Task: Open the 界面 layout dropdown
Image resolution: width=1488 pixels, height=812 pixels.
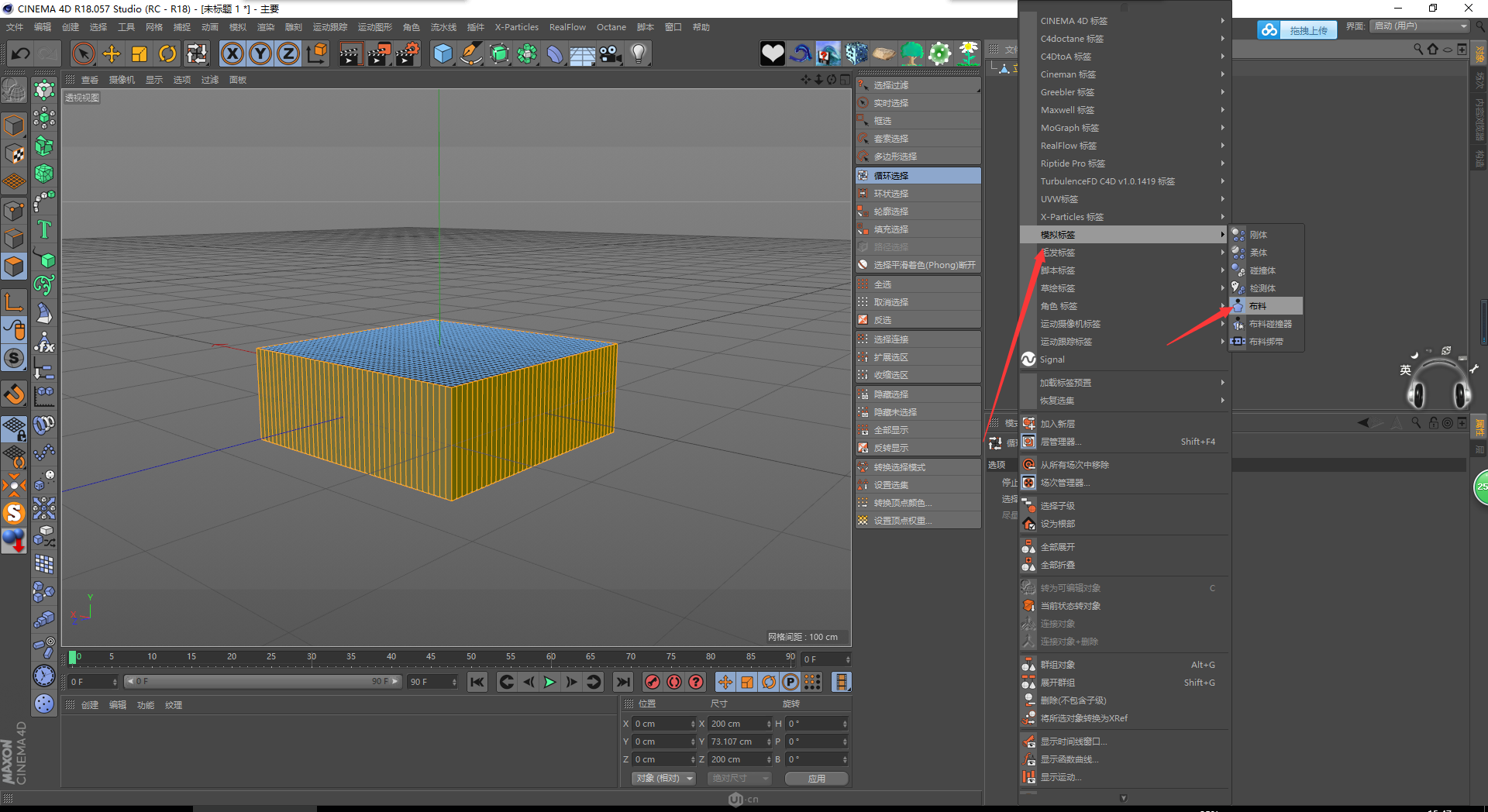Action: pos(1420,26)
